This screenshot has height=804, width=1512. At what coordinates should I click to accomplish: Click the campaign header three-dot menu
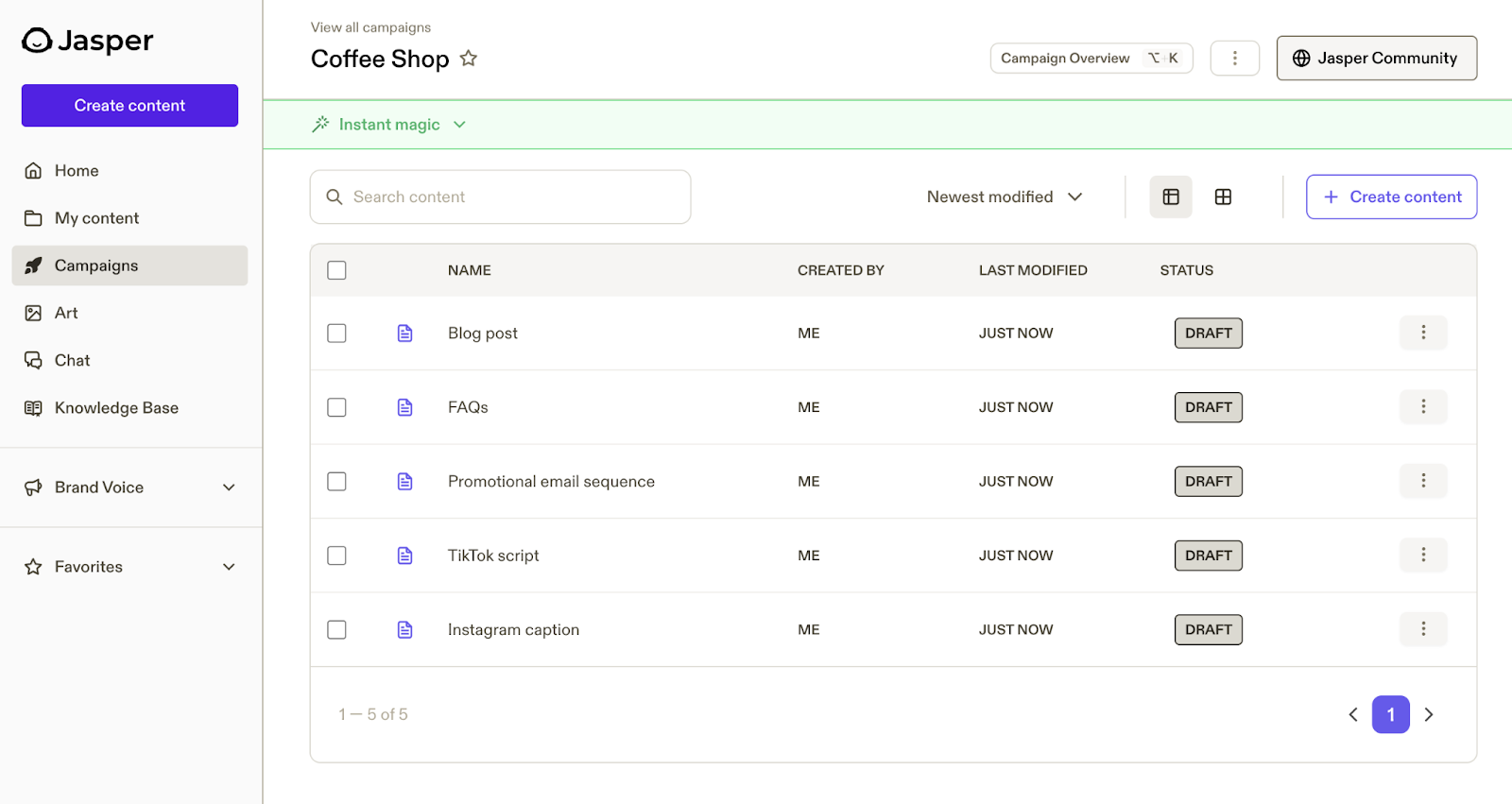pyautogui.click(x=1234, y=58)
